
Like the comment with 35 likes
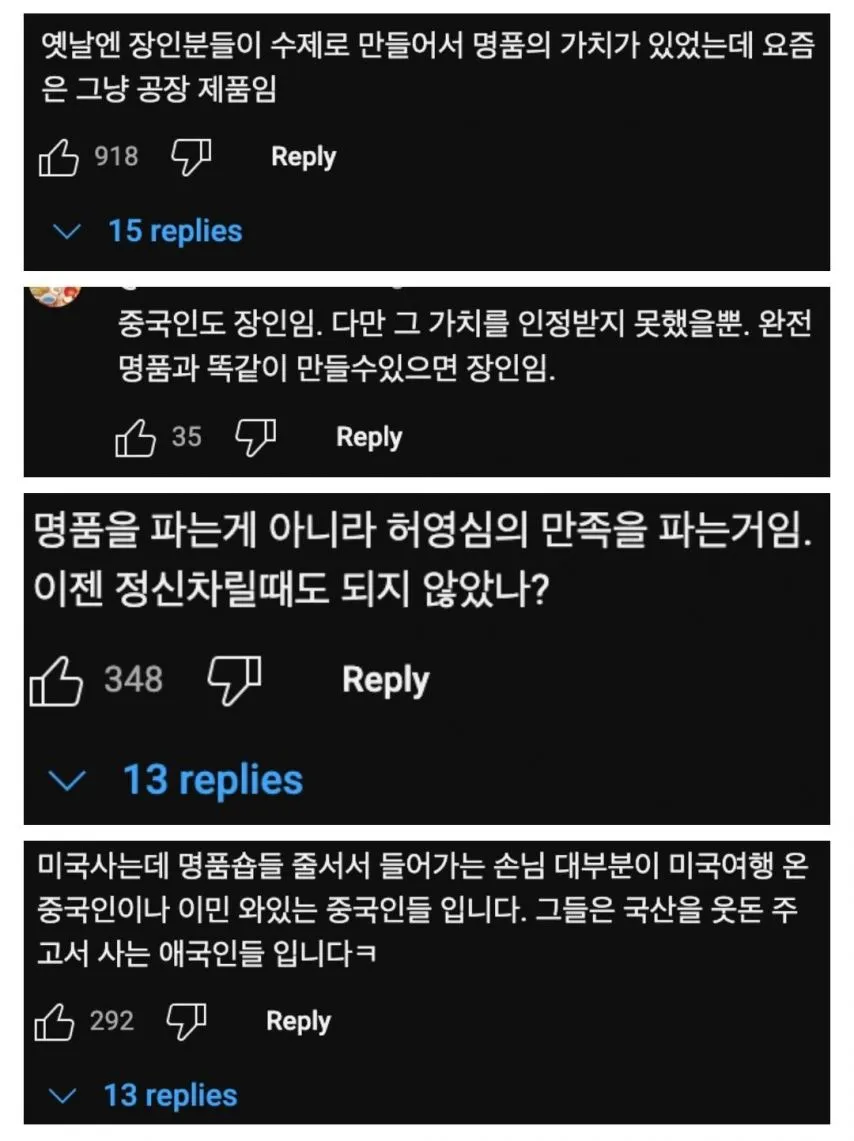point(135,438)
